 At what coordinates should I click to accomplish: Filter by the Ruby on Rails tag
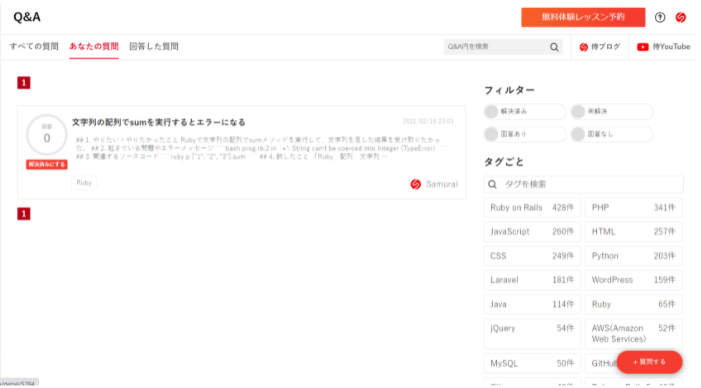532,208
